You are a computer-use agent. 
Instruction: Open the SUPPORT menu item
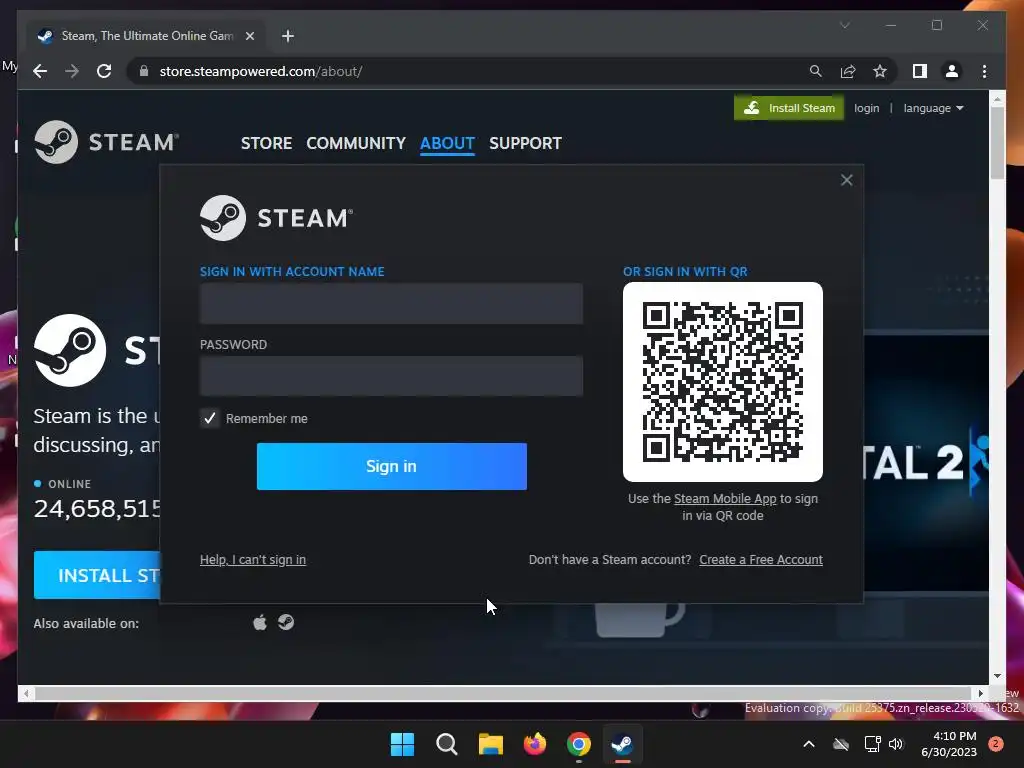[525, 143]
